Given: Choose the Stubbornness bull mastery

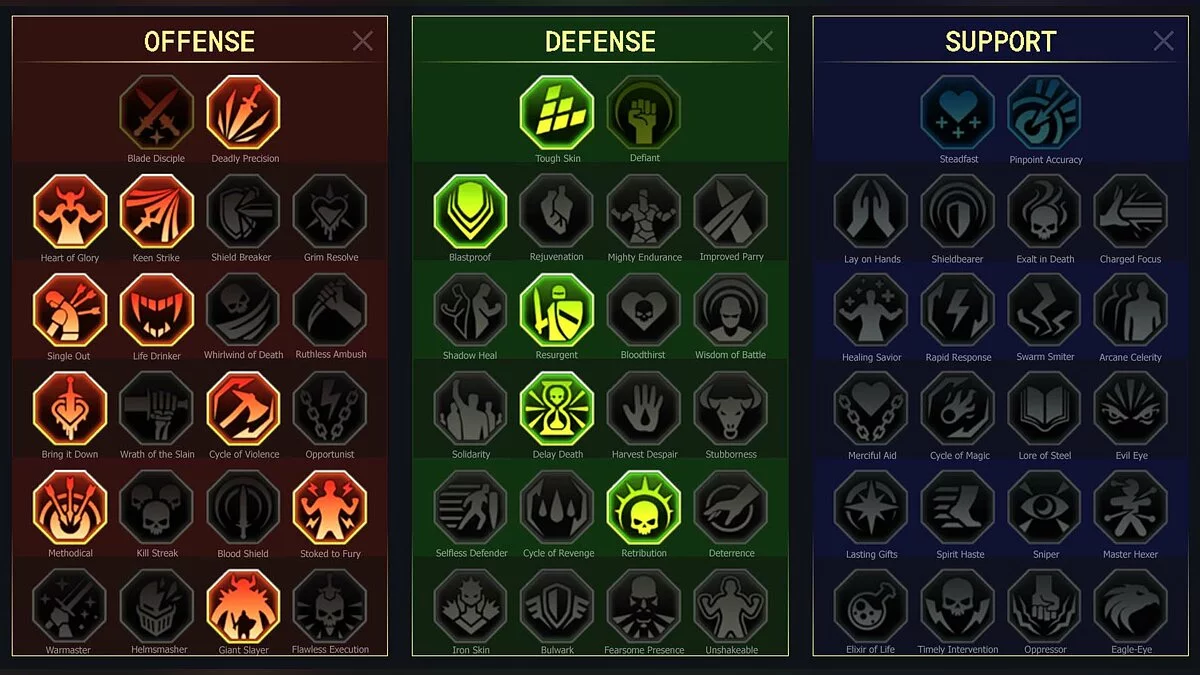Looking at the screenshot, I should [731, 409].
